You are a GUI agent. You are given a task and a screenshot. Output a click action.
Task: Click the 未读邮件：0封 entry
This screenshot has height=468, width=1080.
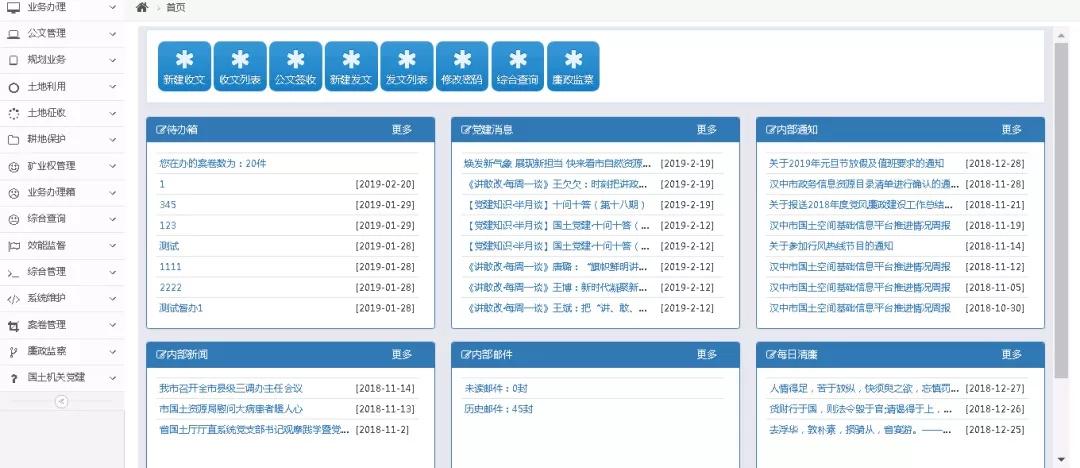pos(496,388)
